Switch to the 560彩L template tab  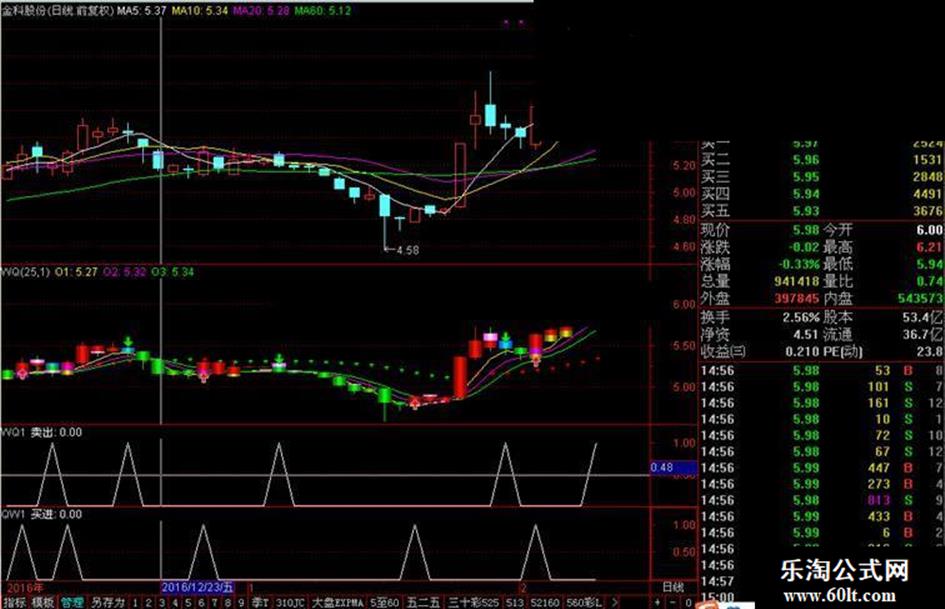[584, 602]
